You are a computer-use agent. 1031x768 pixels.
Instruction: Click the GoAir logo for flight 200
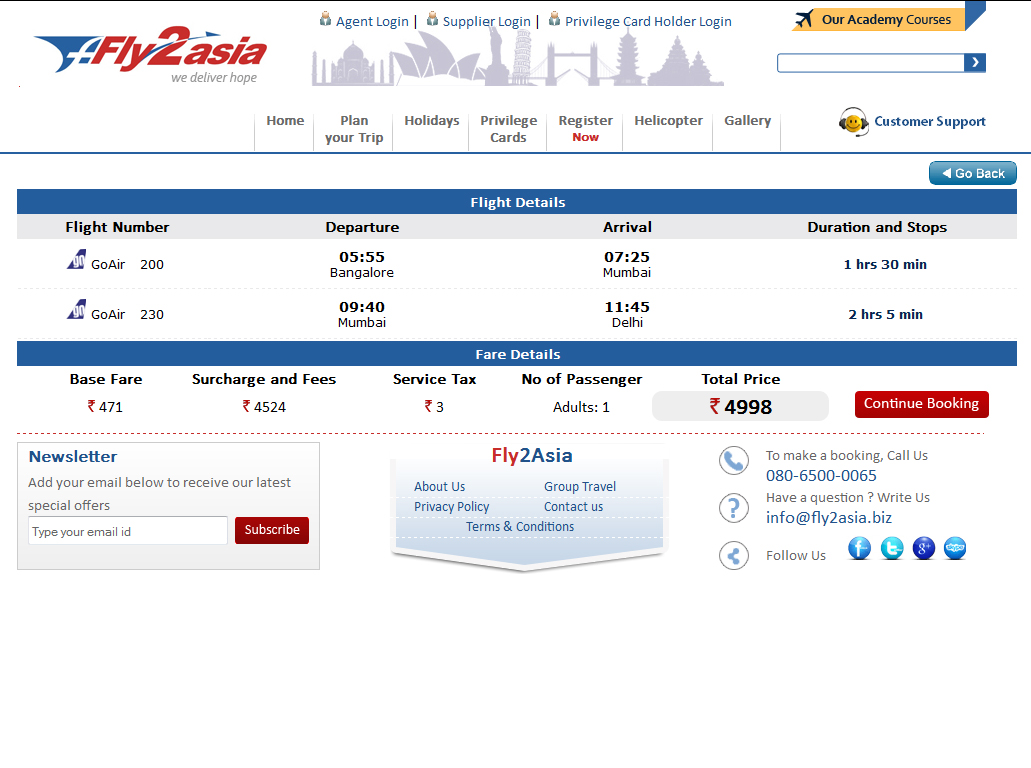point(76,260)
